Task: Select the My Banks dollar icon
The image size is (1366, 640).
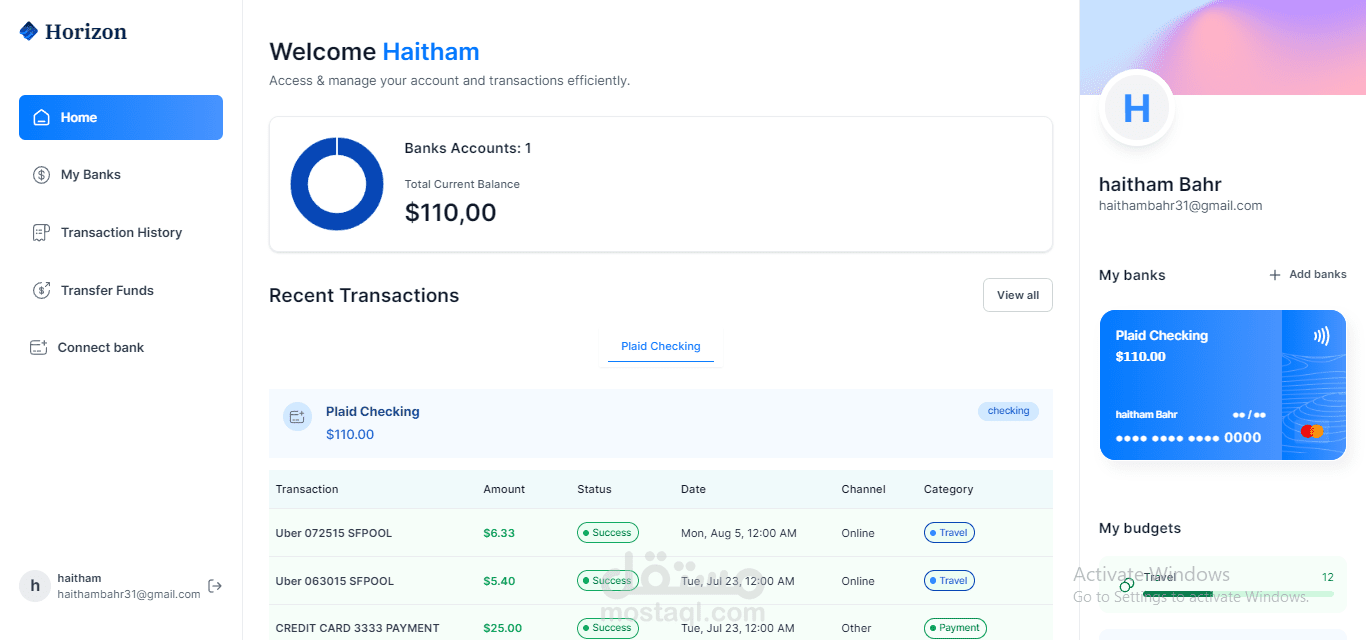Action: coord(40,174)
